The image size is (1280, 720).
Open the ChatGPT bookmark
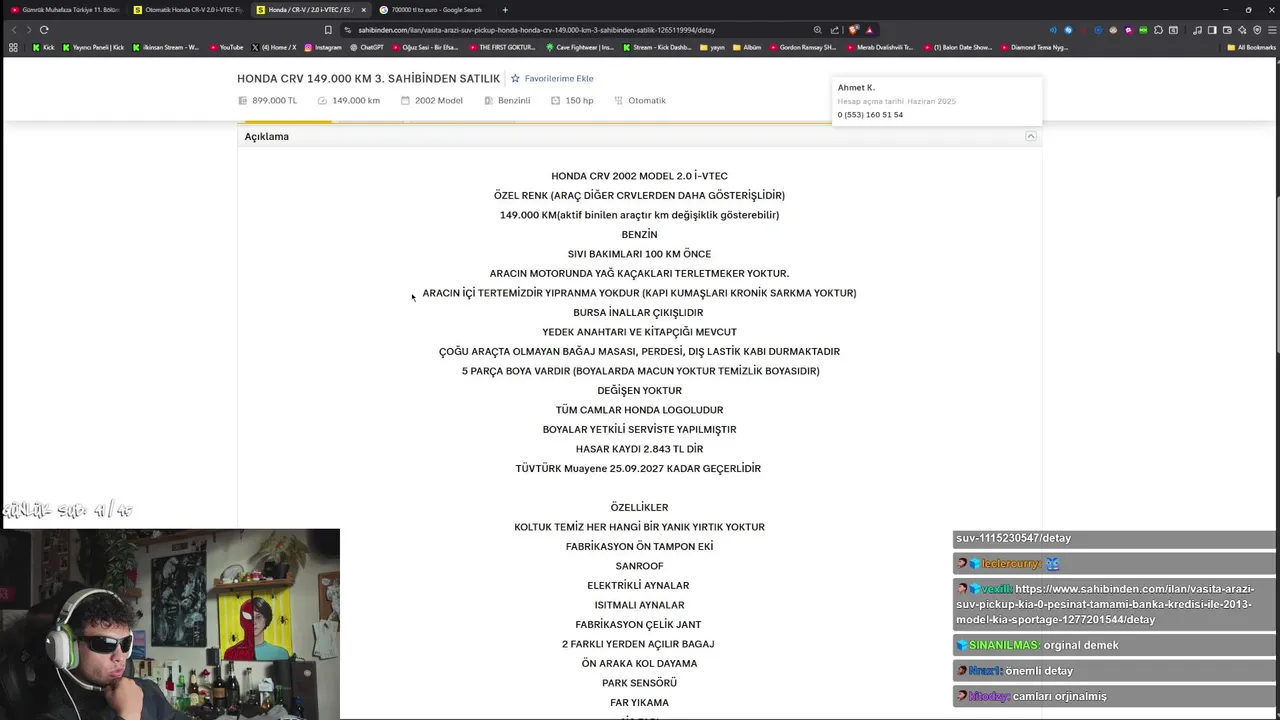[366, 47]
